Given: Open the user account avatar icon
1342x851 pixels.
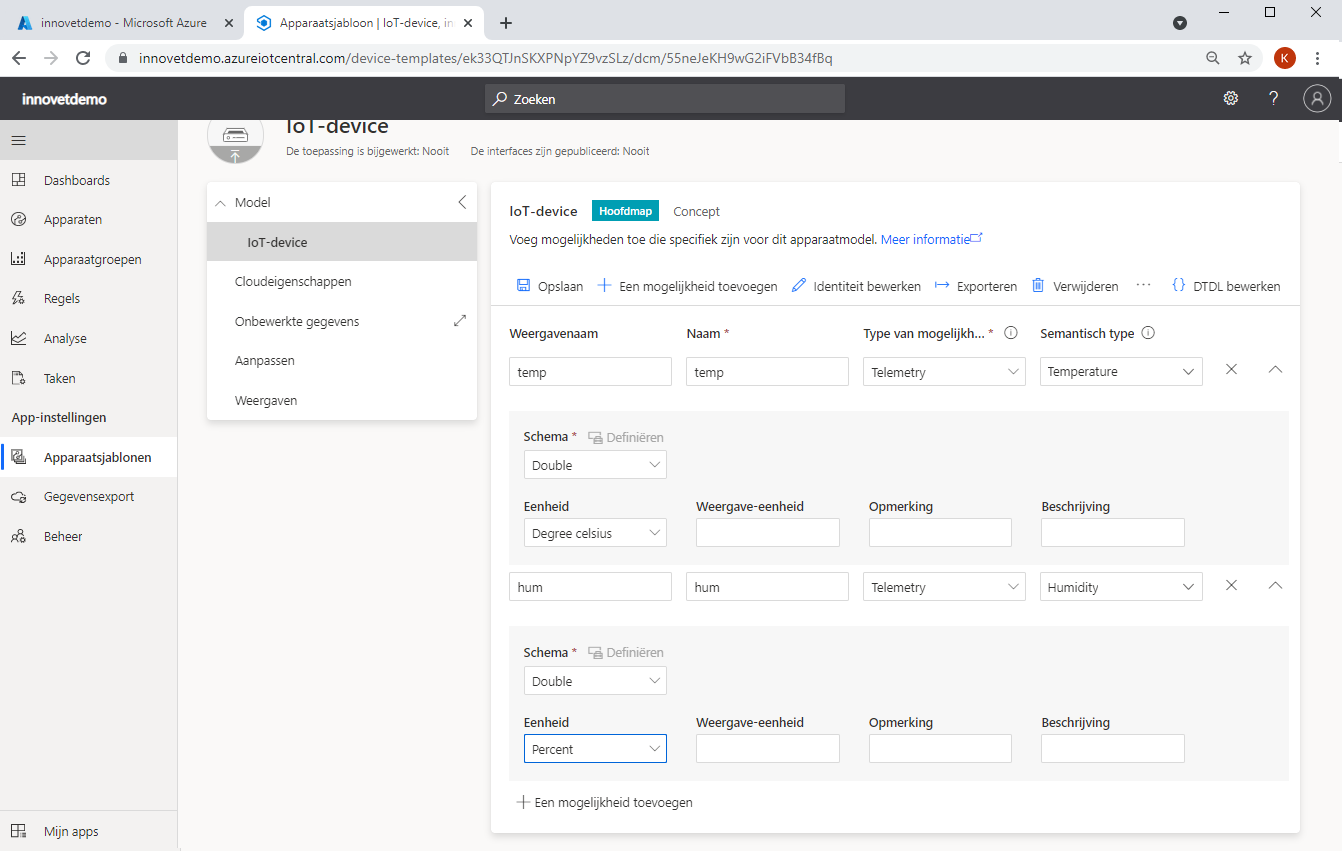Looking at the screenshot, I should click(x=1317, y=98).
